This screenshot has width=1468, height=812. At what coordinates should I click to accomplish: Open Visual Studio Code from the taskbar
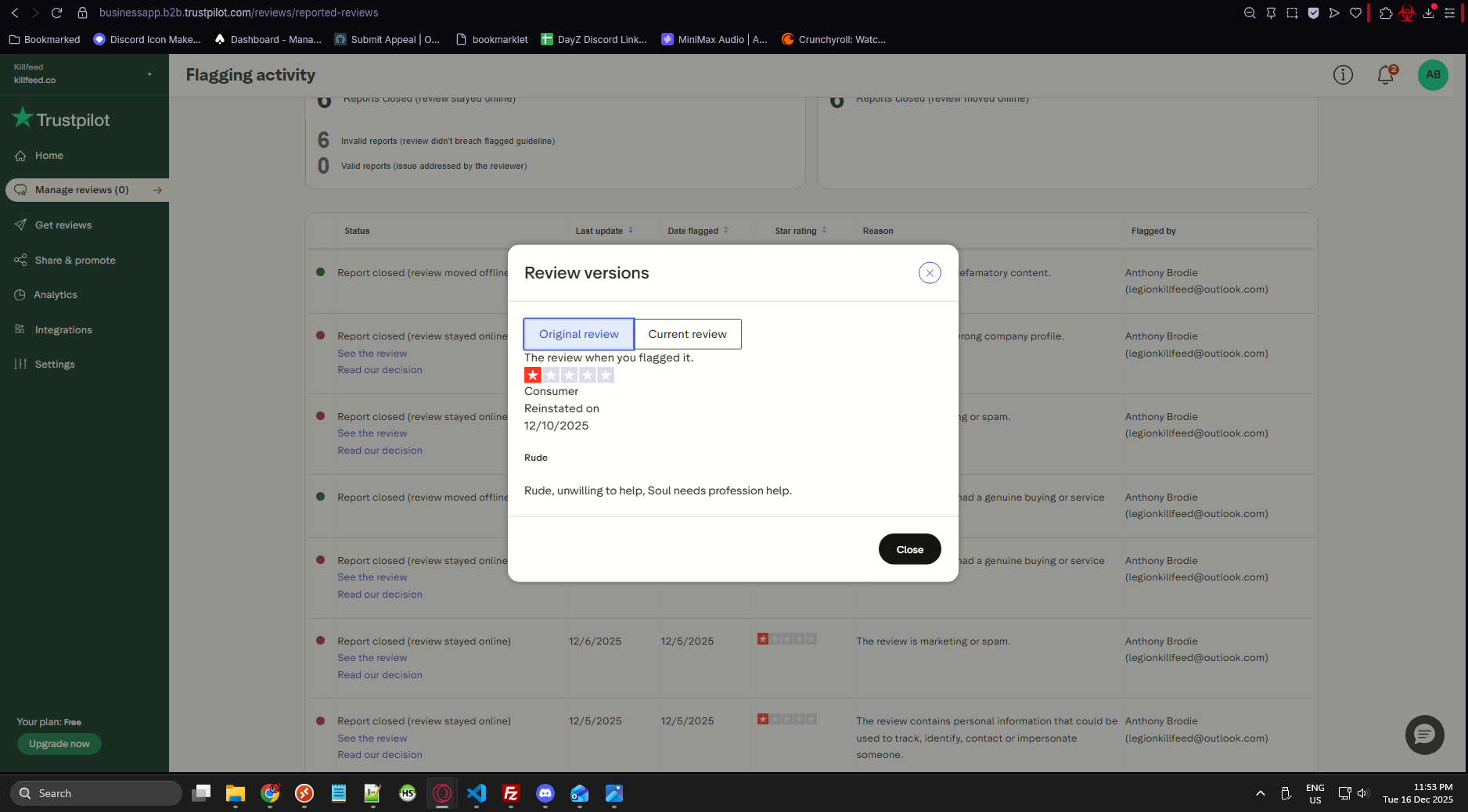click(x=477, y=793)
